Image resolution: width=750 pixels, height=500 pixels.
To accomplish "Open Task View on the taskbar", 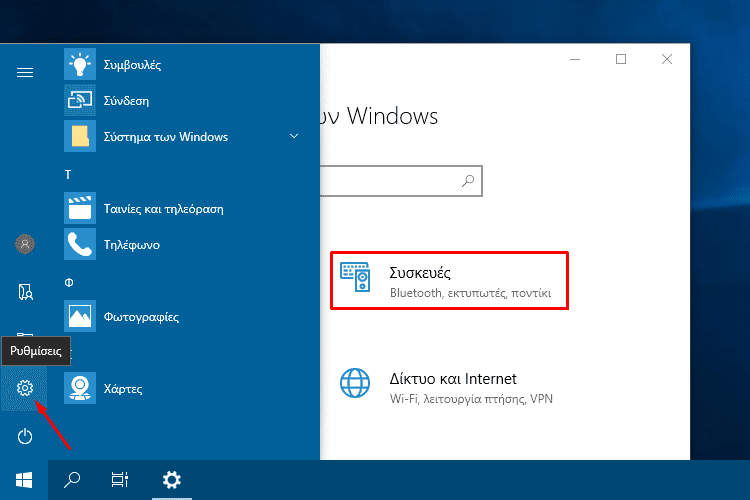I will [120, 480].
